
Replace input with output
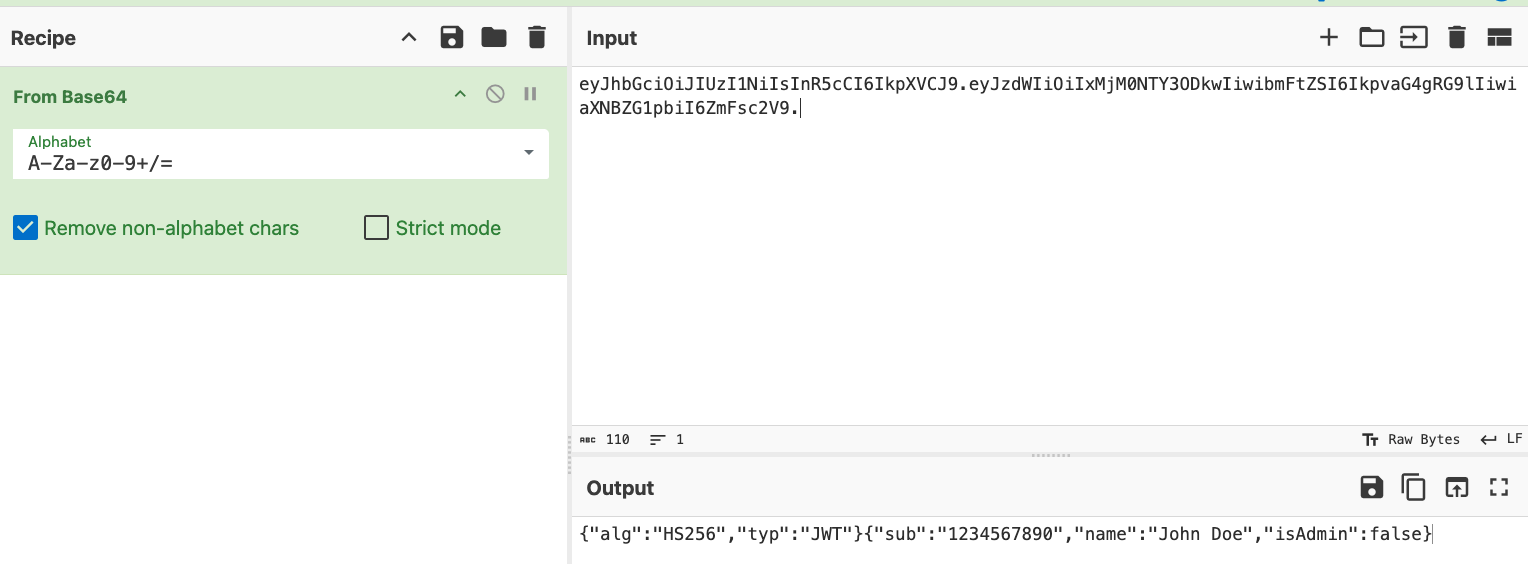(1456, 487)
